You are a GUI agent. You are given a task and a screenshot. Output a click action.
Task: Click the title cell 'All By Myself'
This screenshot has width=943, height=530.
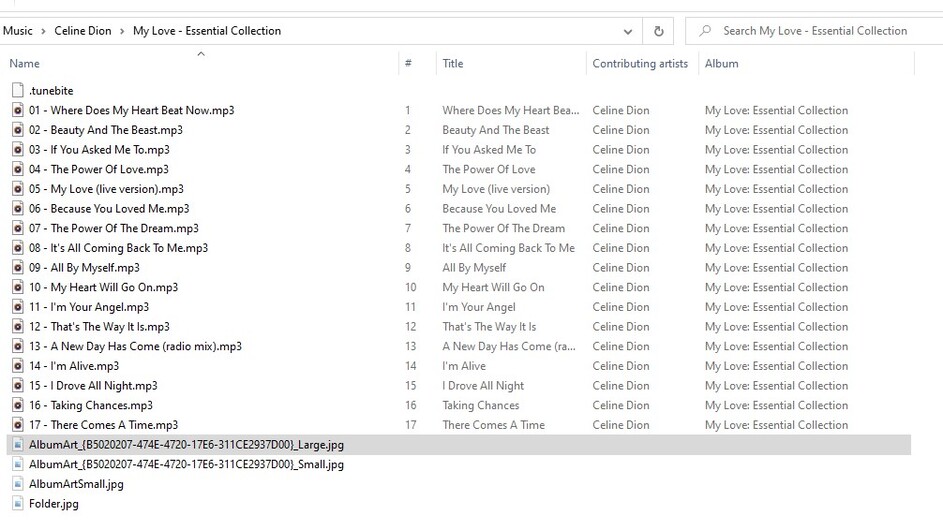click(x=474, y=268)
